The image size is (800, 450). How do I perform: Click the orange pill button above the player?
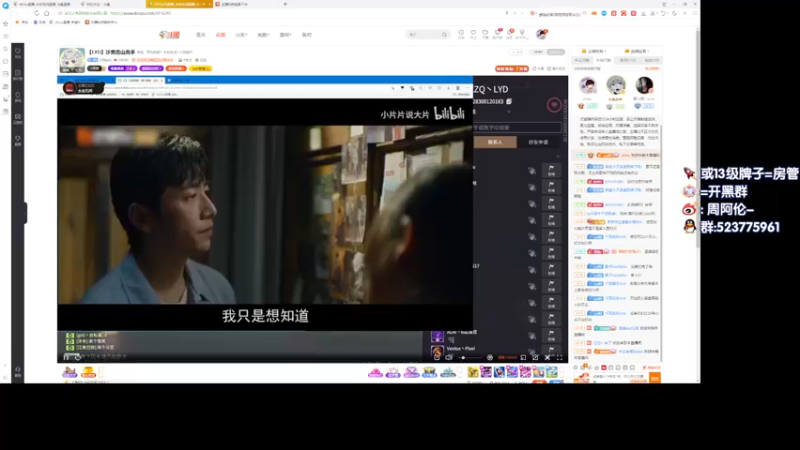[512, 68]
